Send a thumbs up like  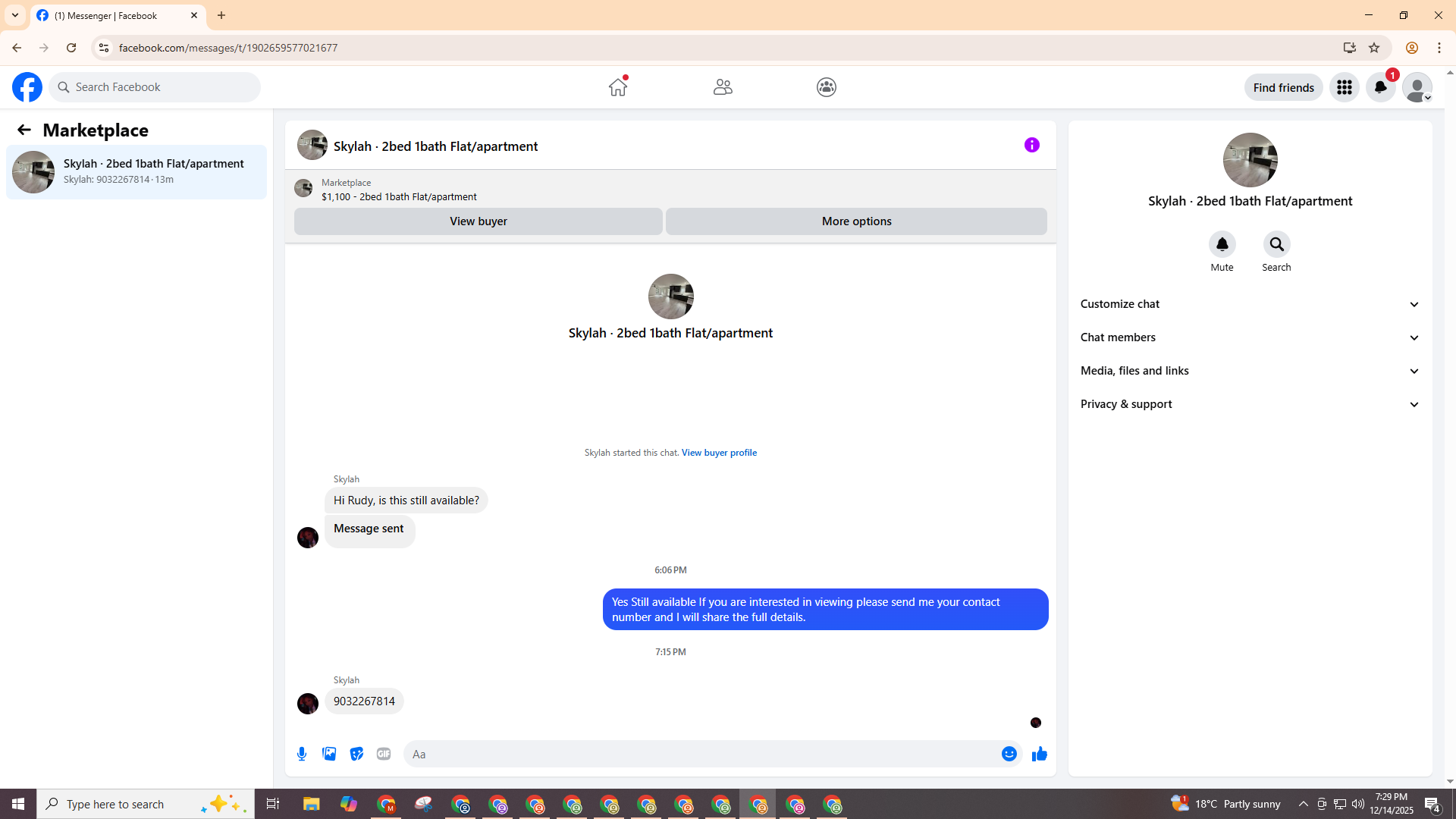click(x=1039, y=754)
